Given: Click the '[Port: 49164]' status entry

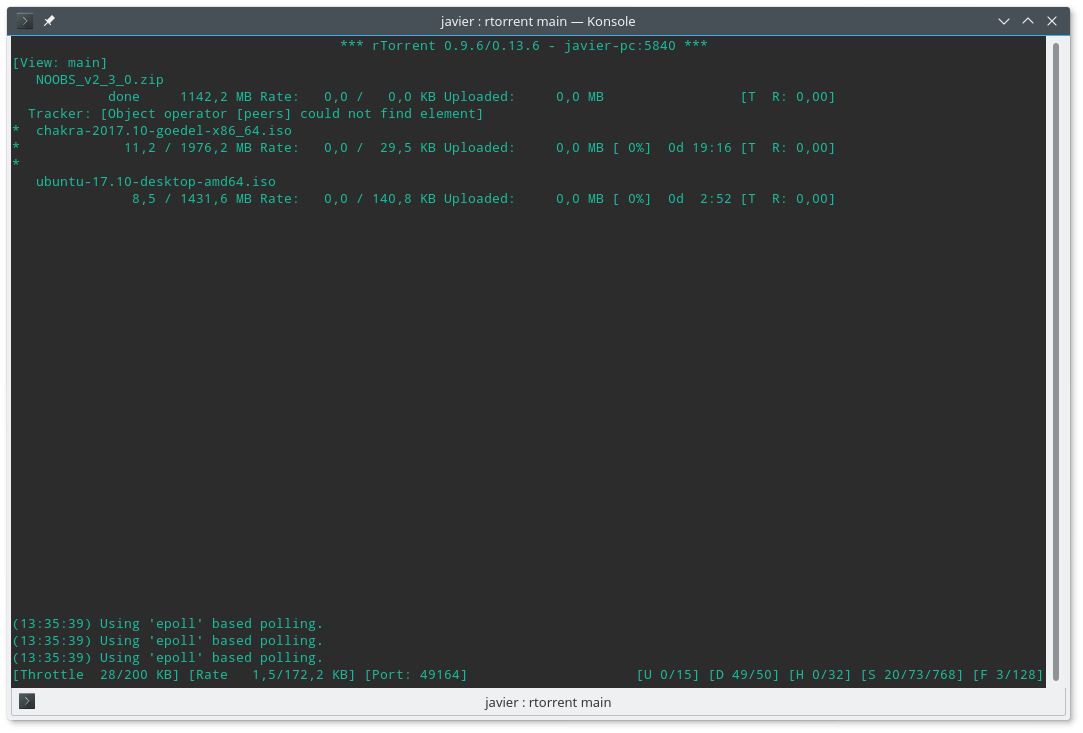Looking at the screenshot, I should coord(416,675).
